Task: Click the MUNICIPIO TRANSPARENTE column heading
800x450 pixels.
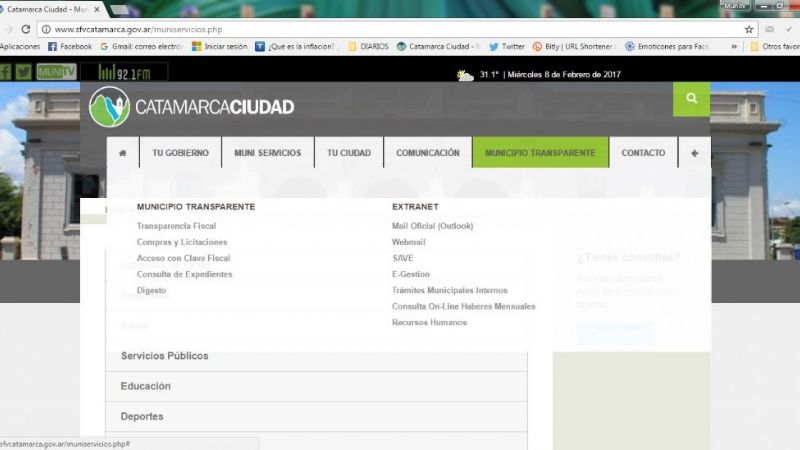Action: tap(196, 207)
